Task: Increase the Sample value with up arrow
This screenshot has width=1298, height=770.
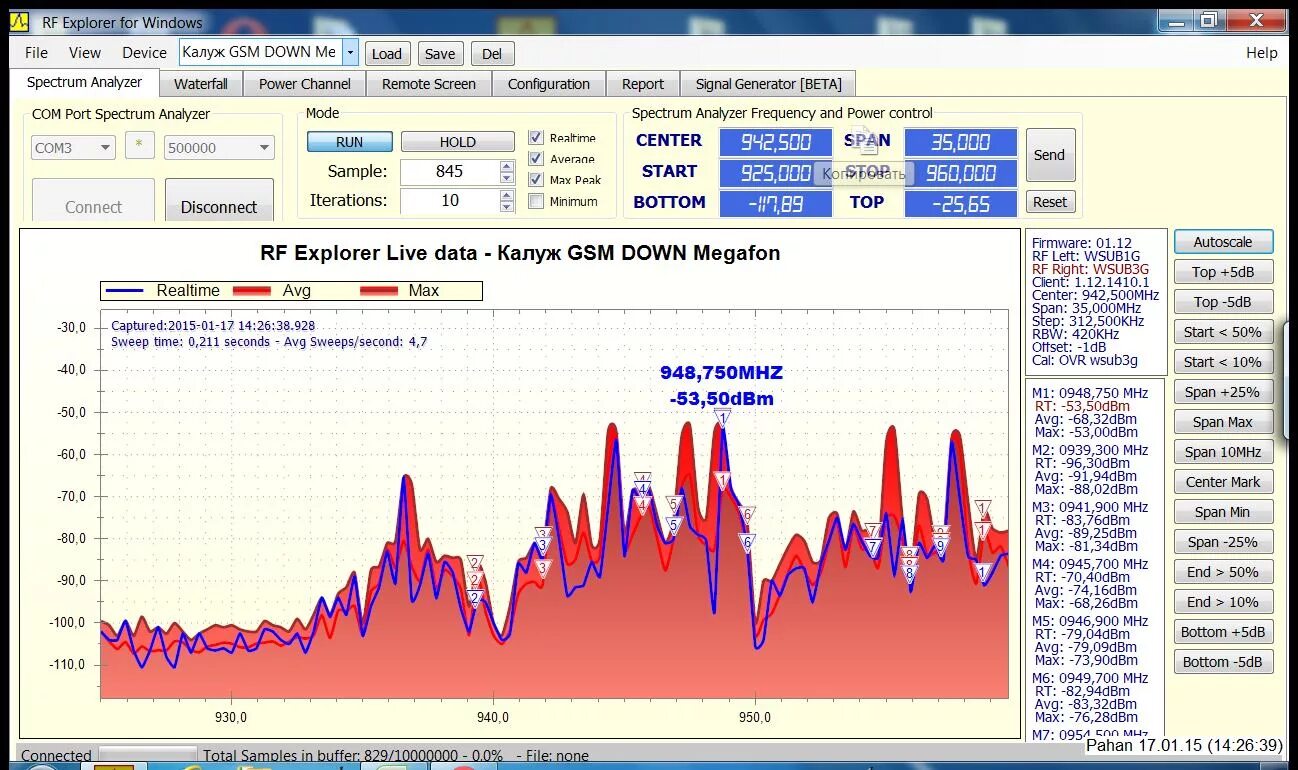Action: click(x=507, y=166)
